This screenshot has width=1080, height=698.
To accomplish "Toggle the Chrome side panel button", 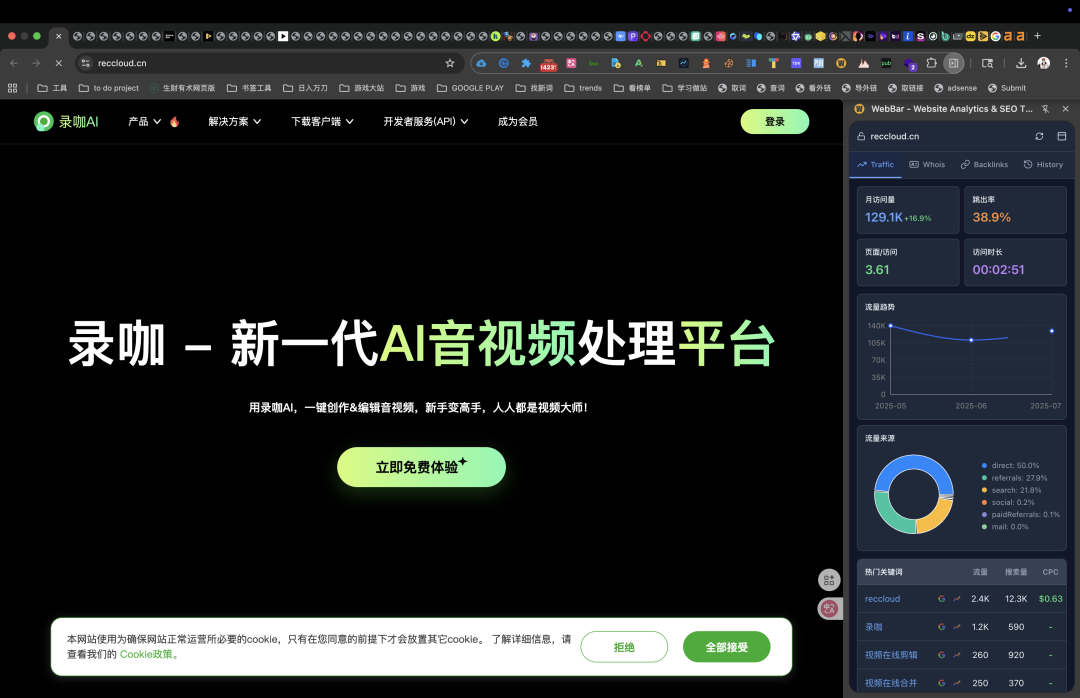I will 953,63.
